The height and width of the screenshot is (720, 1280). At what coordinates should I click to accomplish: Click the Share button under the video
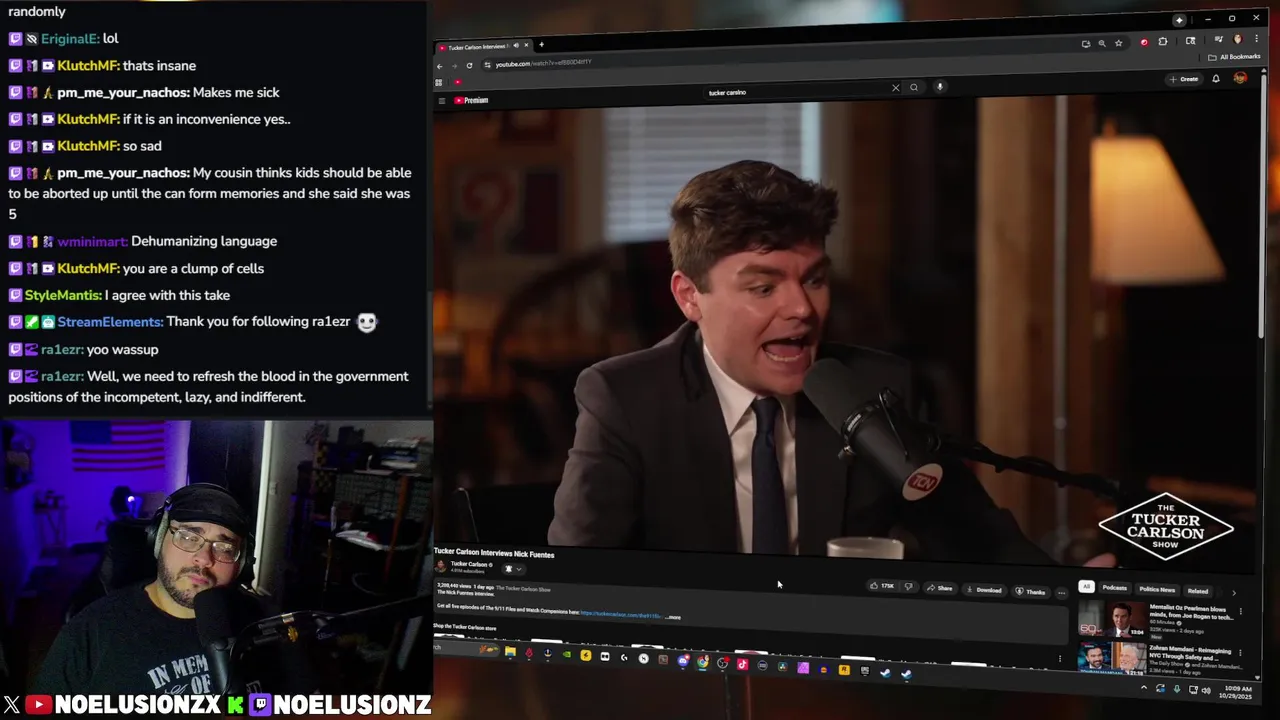click(x=941, y=588)
